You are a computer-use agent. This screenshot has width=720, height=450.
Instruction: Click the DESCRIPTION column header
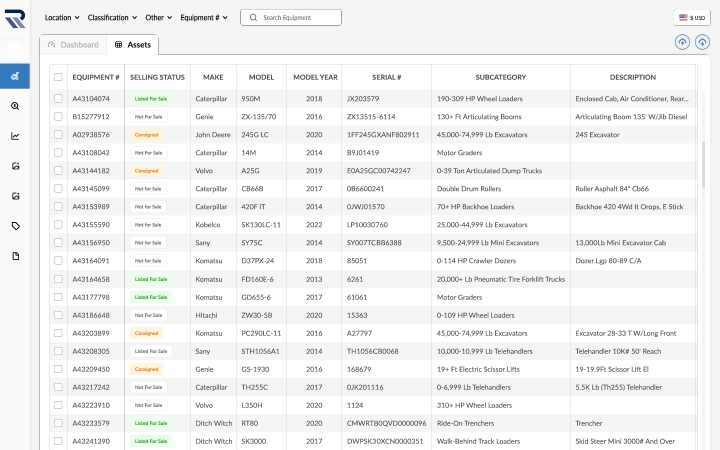tap(633, 77)
